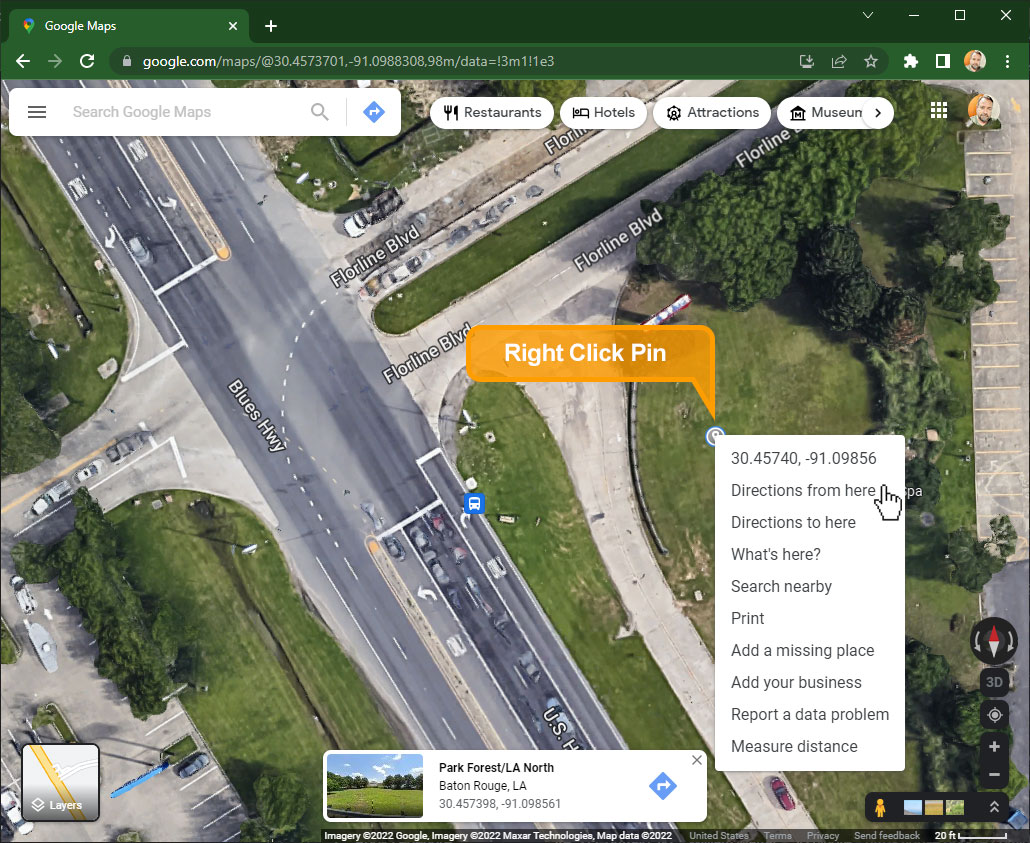Open the Google Maps hamburger menu
Viewport: 1030px width, 843px height.
[37, 112]
